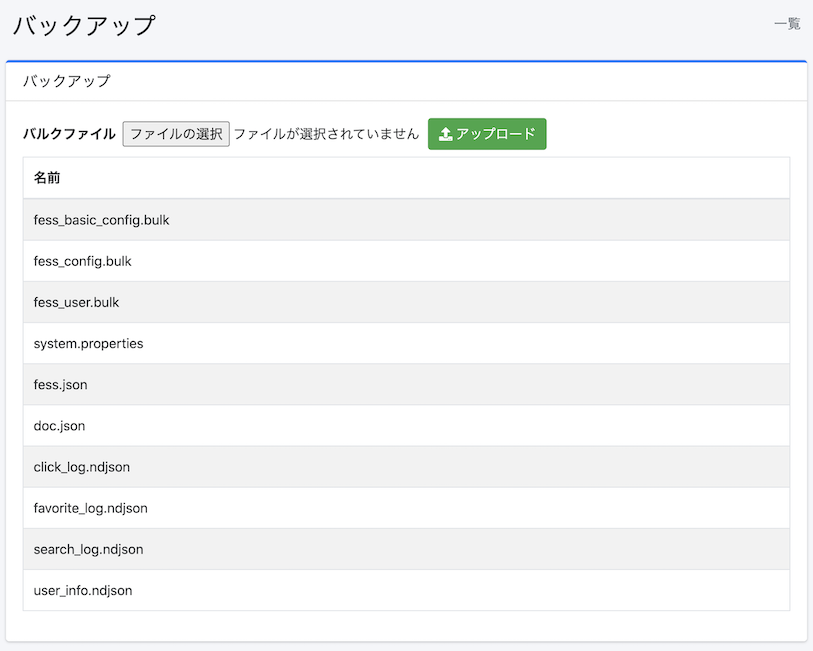This screenshot has height=651, width=813.
Task: Select fess.json in the backup table
Action: click(57, 384)
